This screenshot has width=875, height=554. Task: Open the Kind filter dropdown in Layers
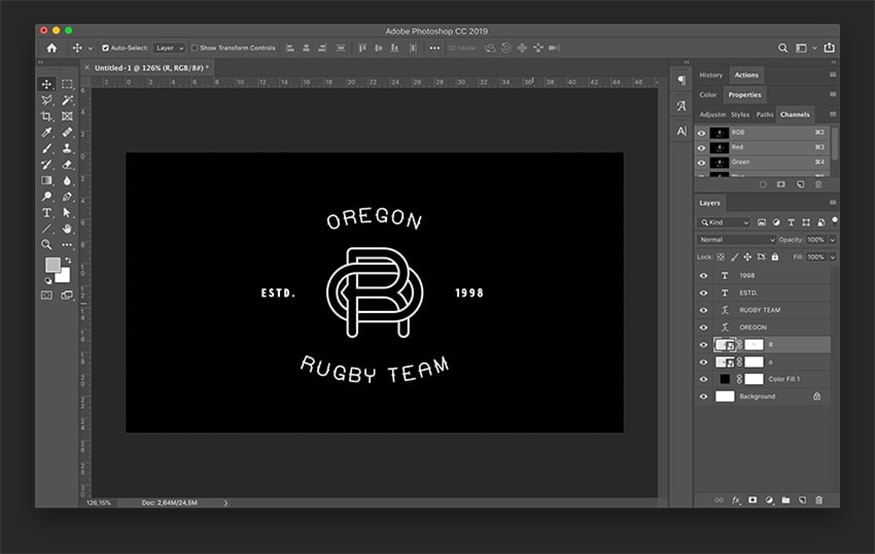click(x=725, y=222)
